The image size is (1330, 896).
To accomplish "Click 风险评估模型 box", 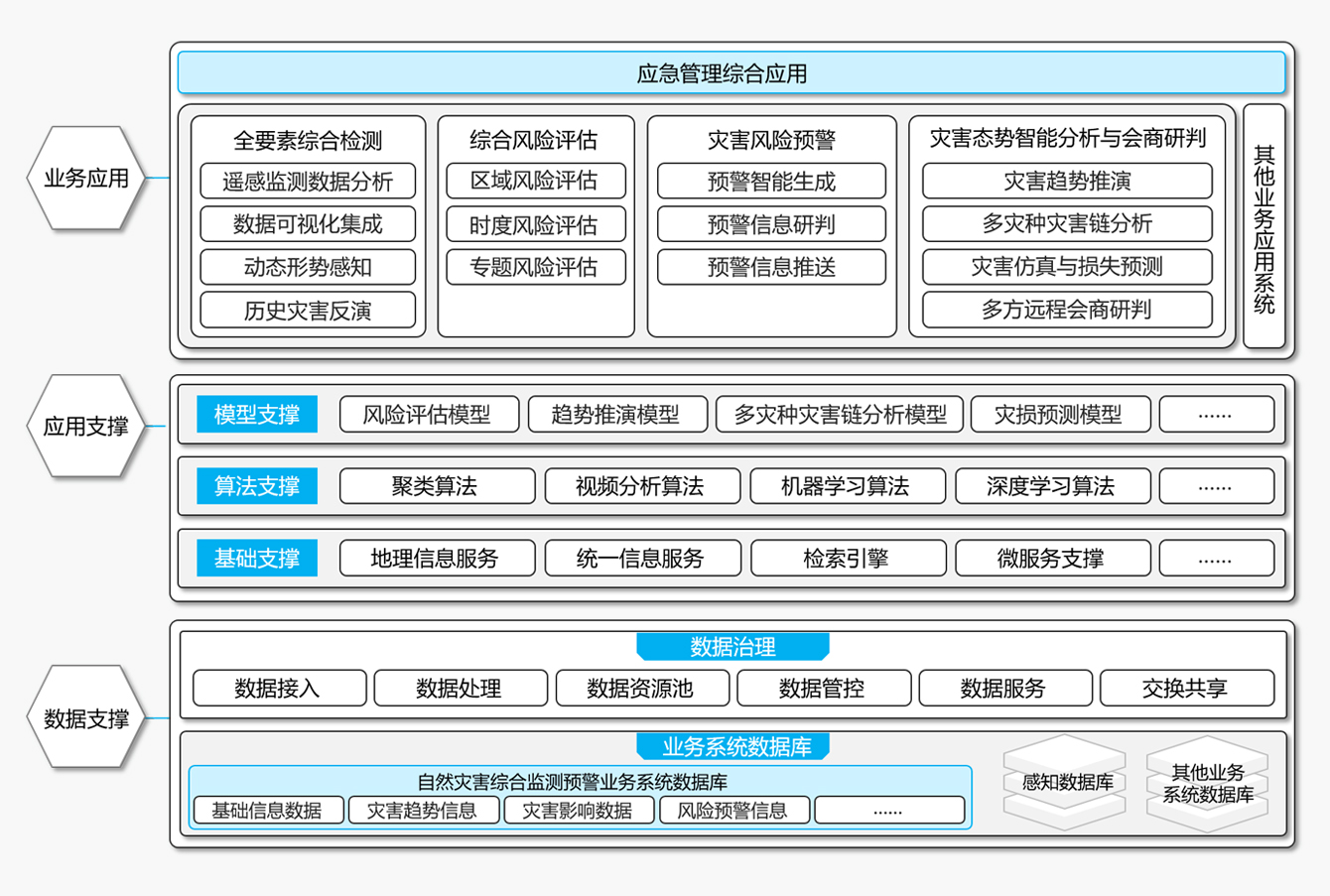I will click(429, 415).
